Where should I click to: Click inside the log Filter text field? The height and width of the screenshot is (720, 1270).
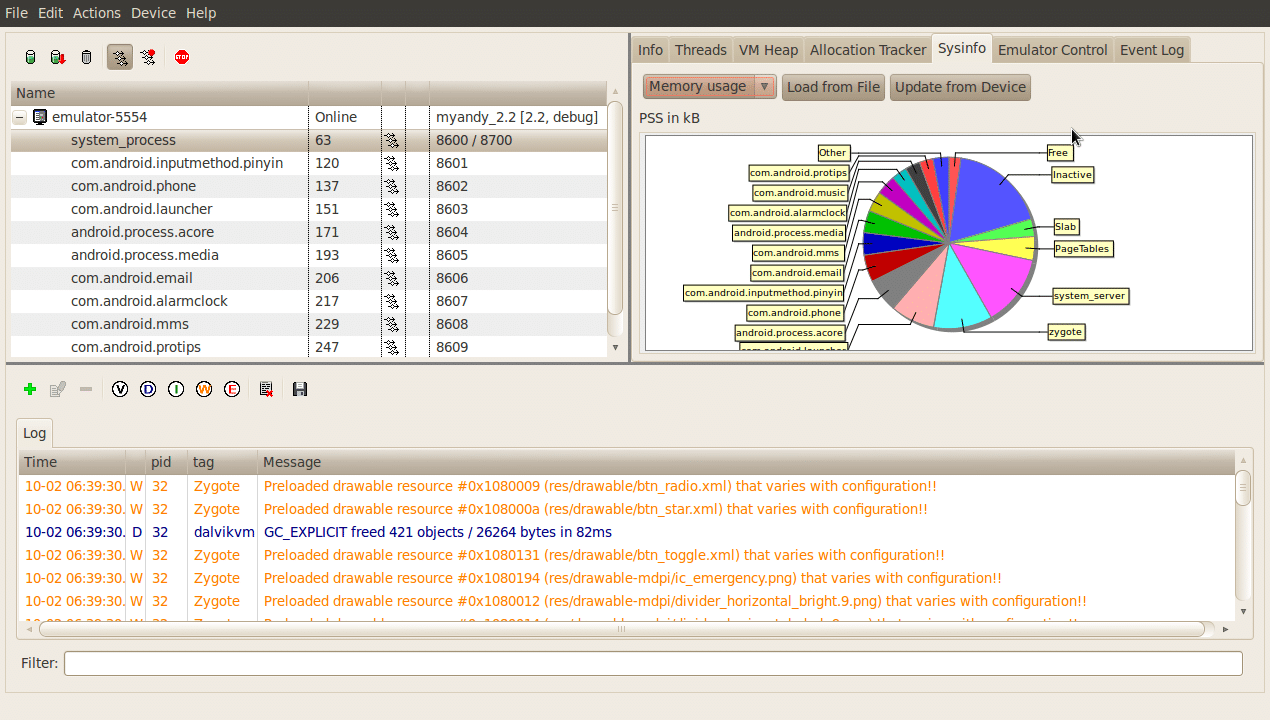pyautogui.click(x=653, y=663)
